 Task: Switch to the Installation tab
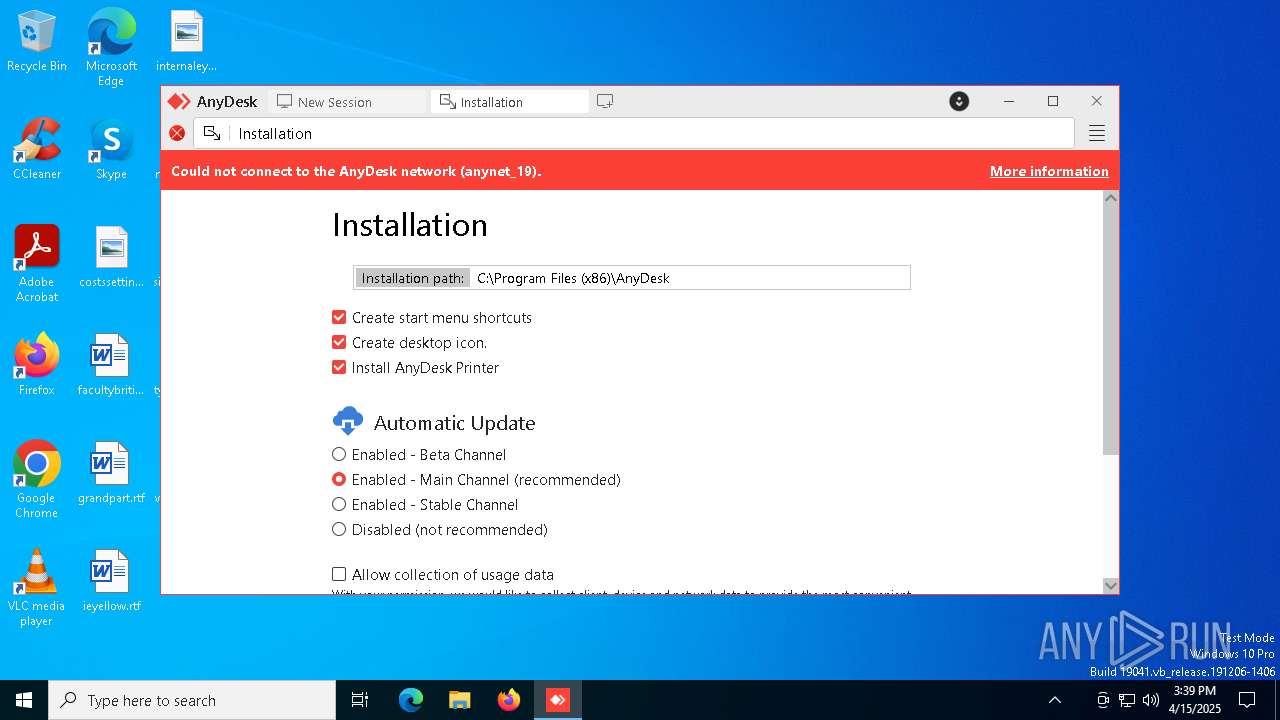[x=510, y=102]
